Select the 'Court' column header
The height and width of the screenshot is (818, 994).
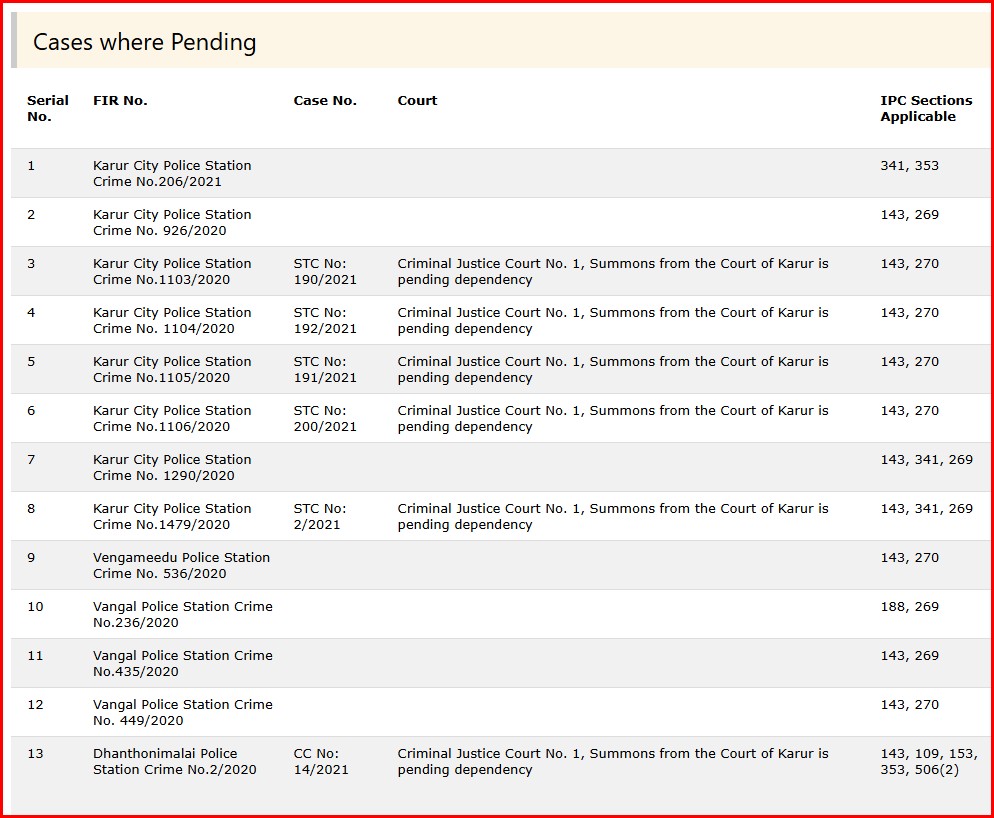point(417,100)
